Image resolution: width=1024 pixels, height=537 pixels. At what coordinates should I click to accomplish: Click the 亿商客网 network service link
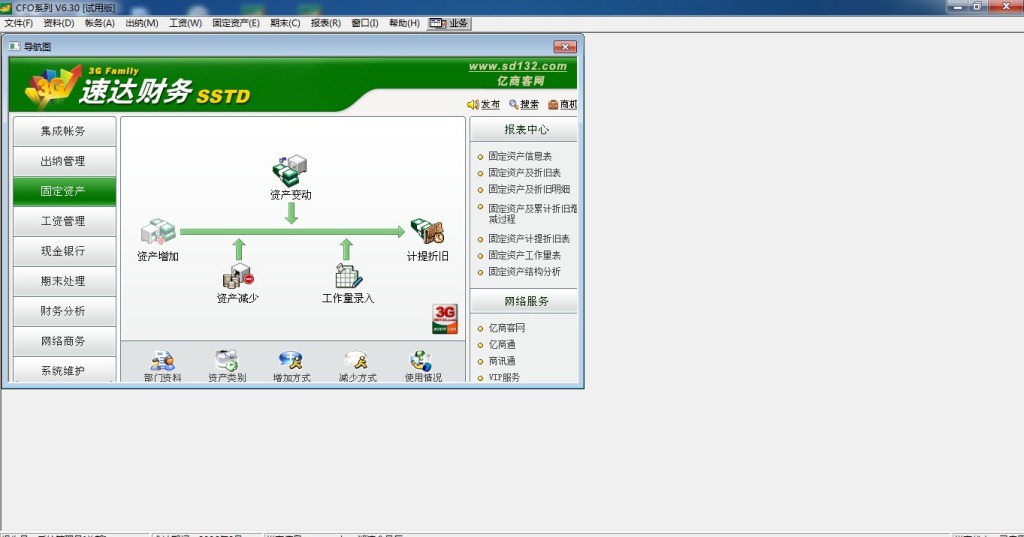click(x=507, y=328)
